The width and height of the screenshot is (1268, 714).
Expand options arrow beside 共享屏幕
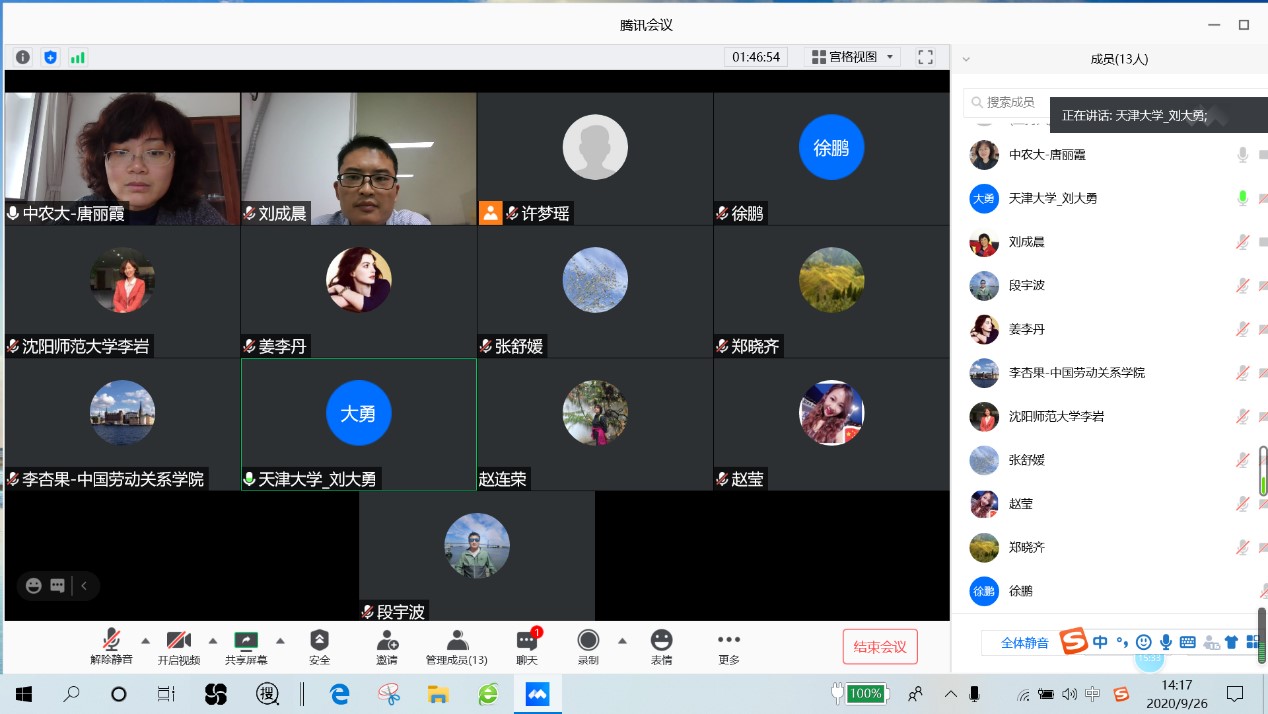pos(280,641)
